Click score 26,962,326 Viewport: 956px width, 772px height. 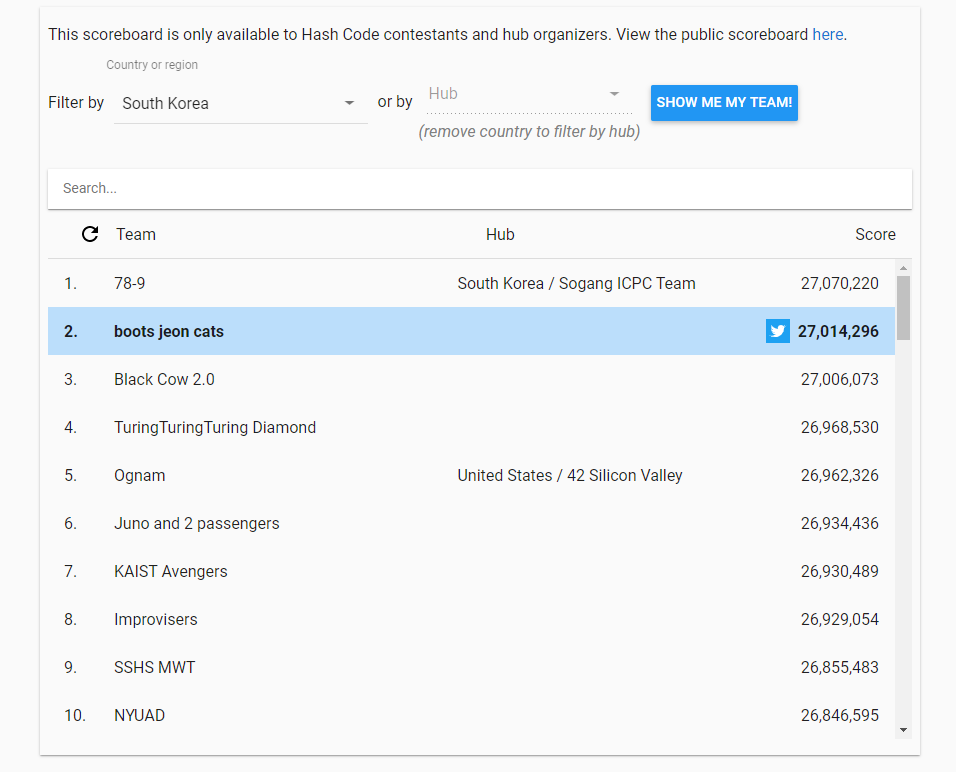[x=840, y=476]
